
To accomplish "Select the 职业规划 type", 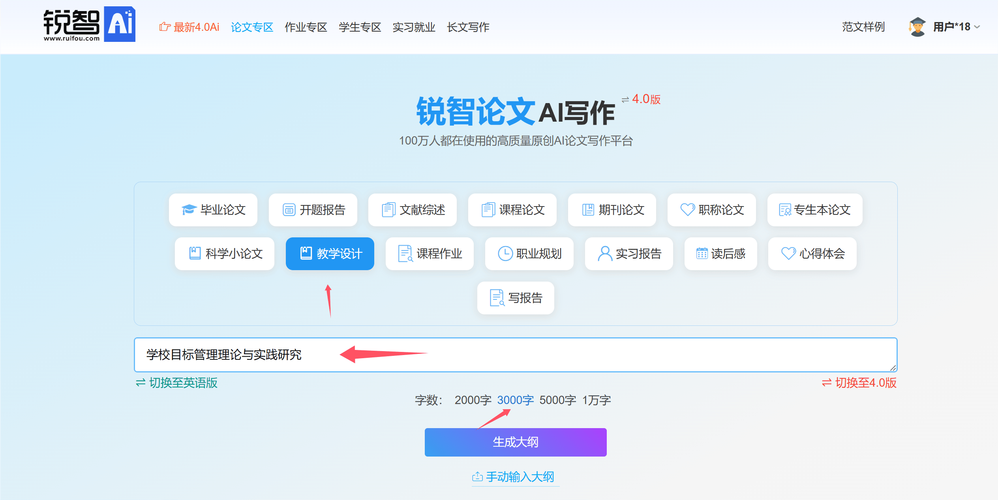I will pos(530,254).
